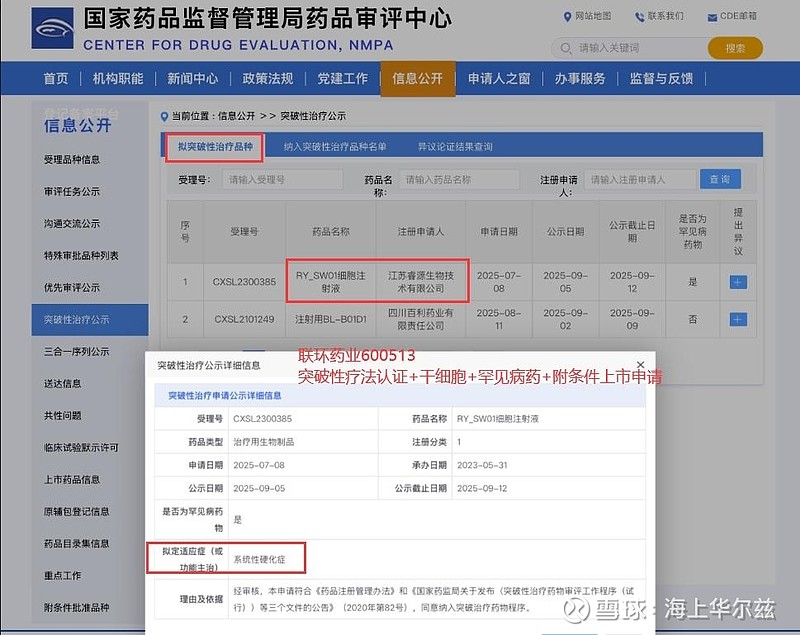Select the 拟突破性治疗品种 tab
This screenshot has width=800, height=635.
[215, 147]
